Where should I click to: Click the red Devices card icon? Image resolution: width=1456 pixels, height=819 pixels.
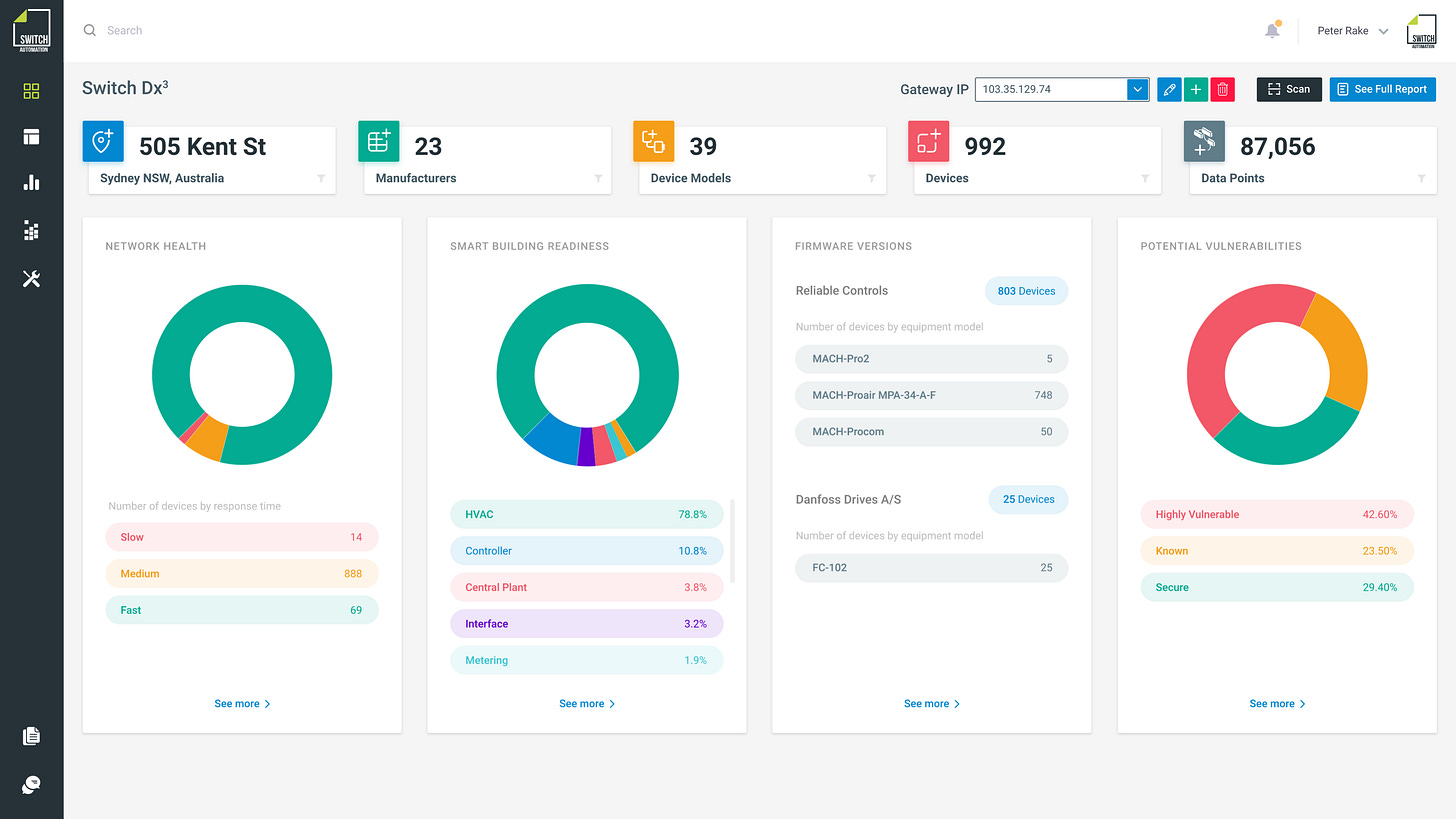pyautogui.click(x=928, y=141)
